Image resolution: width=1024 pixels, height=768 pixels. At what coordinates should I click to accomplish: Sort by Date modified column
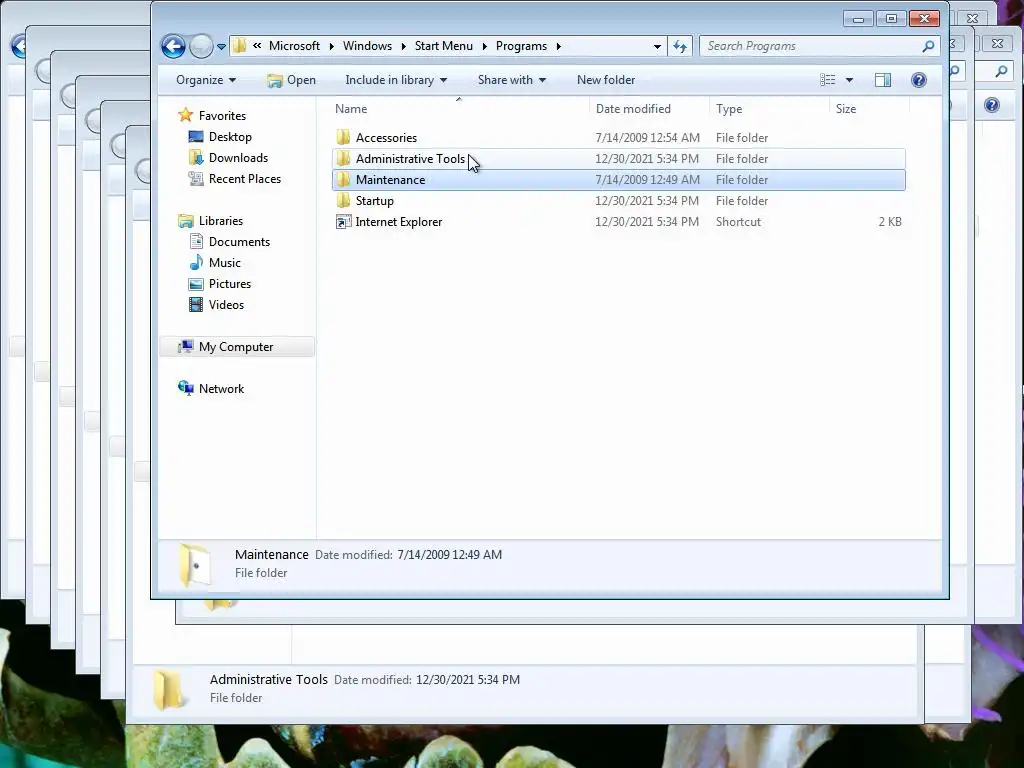click(648, 108)
